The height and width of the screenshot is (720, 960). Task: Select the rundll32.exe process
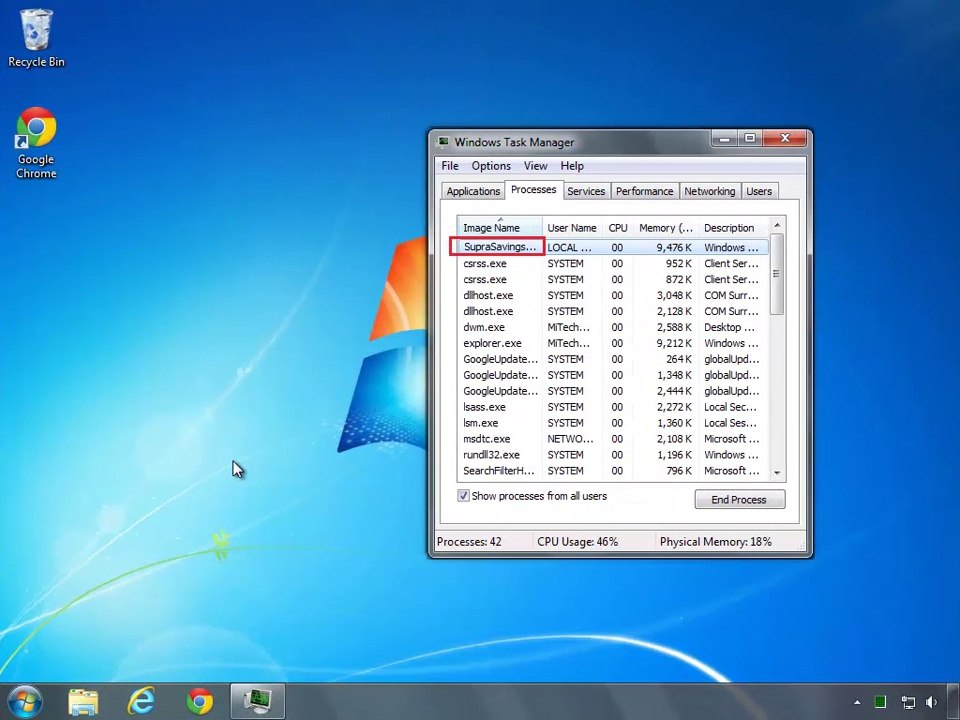[x=613, y=454]
